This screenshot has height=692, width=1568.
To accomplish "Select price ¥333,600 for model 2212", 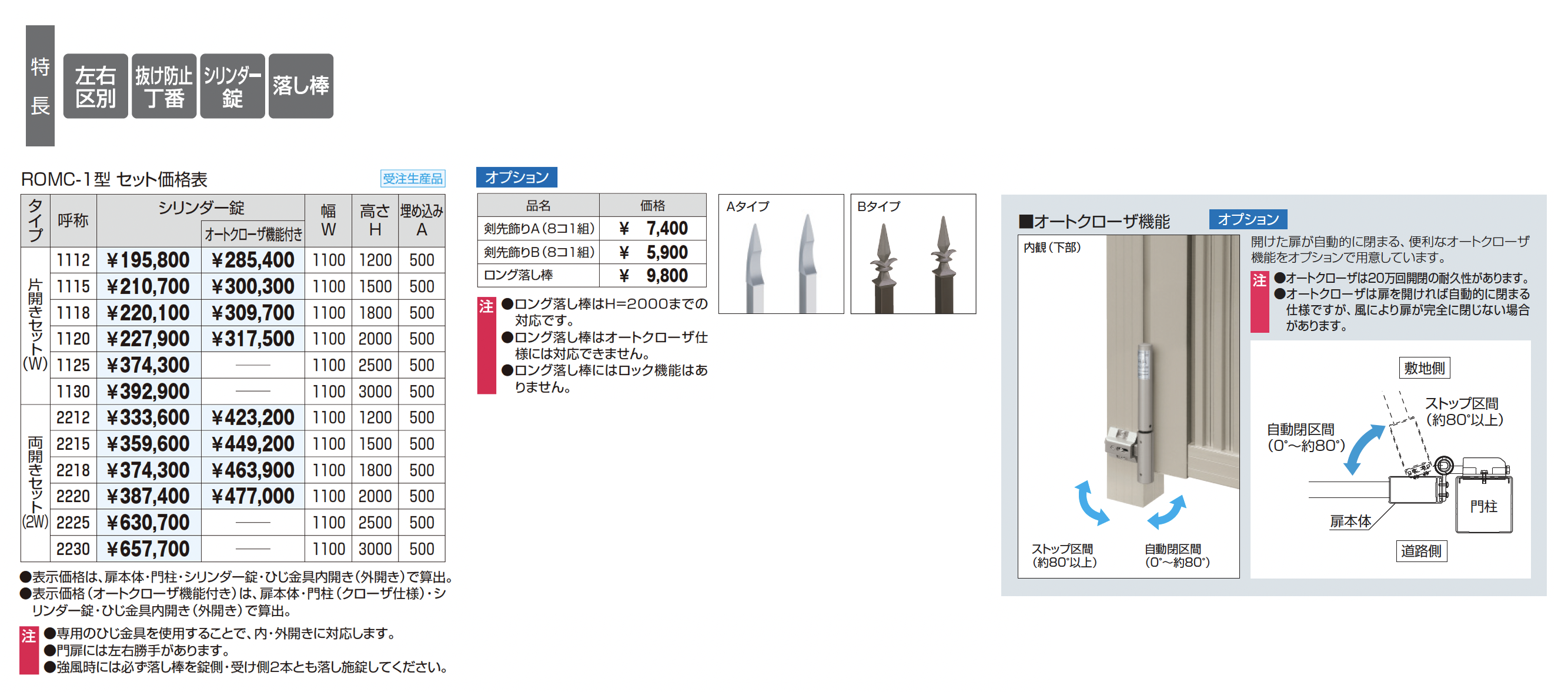I will pos(149,417).
